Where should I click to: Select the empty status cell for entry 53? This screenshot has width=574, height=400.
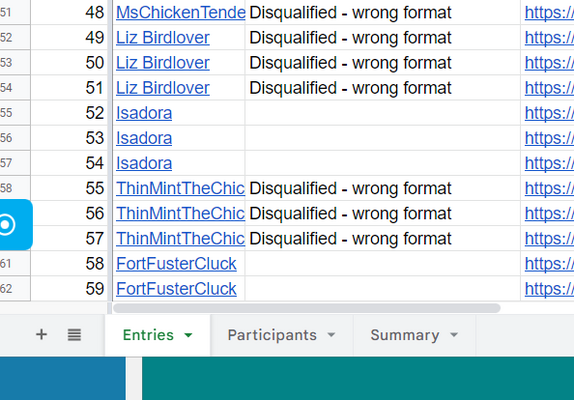pos(383,138)
